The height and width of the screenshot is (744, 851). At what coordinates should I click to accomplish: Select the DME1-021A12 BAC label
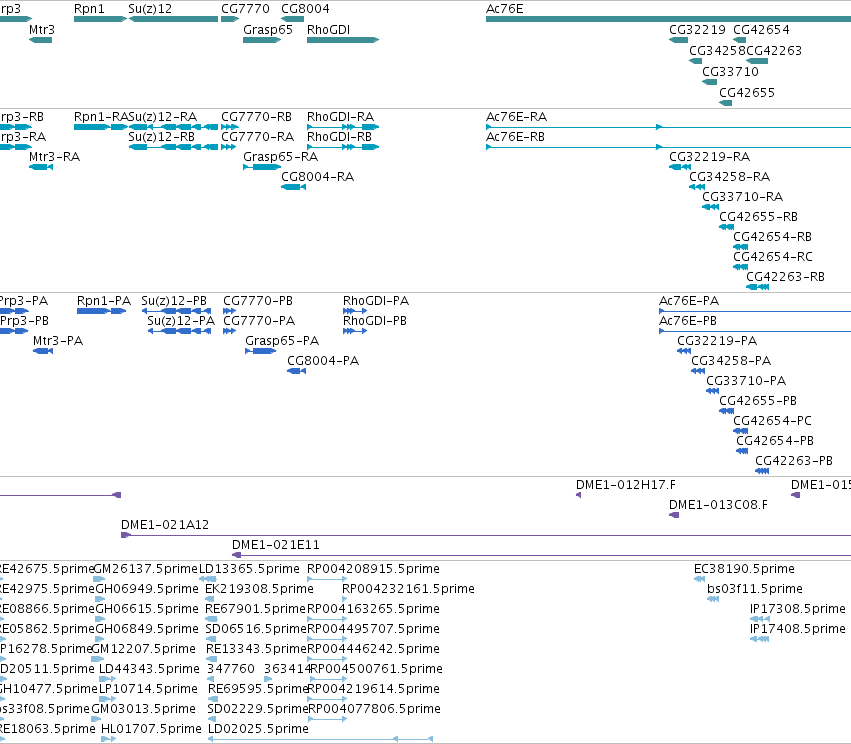tap(165, 525)
